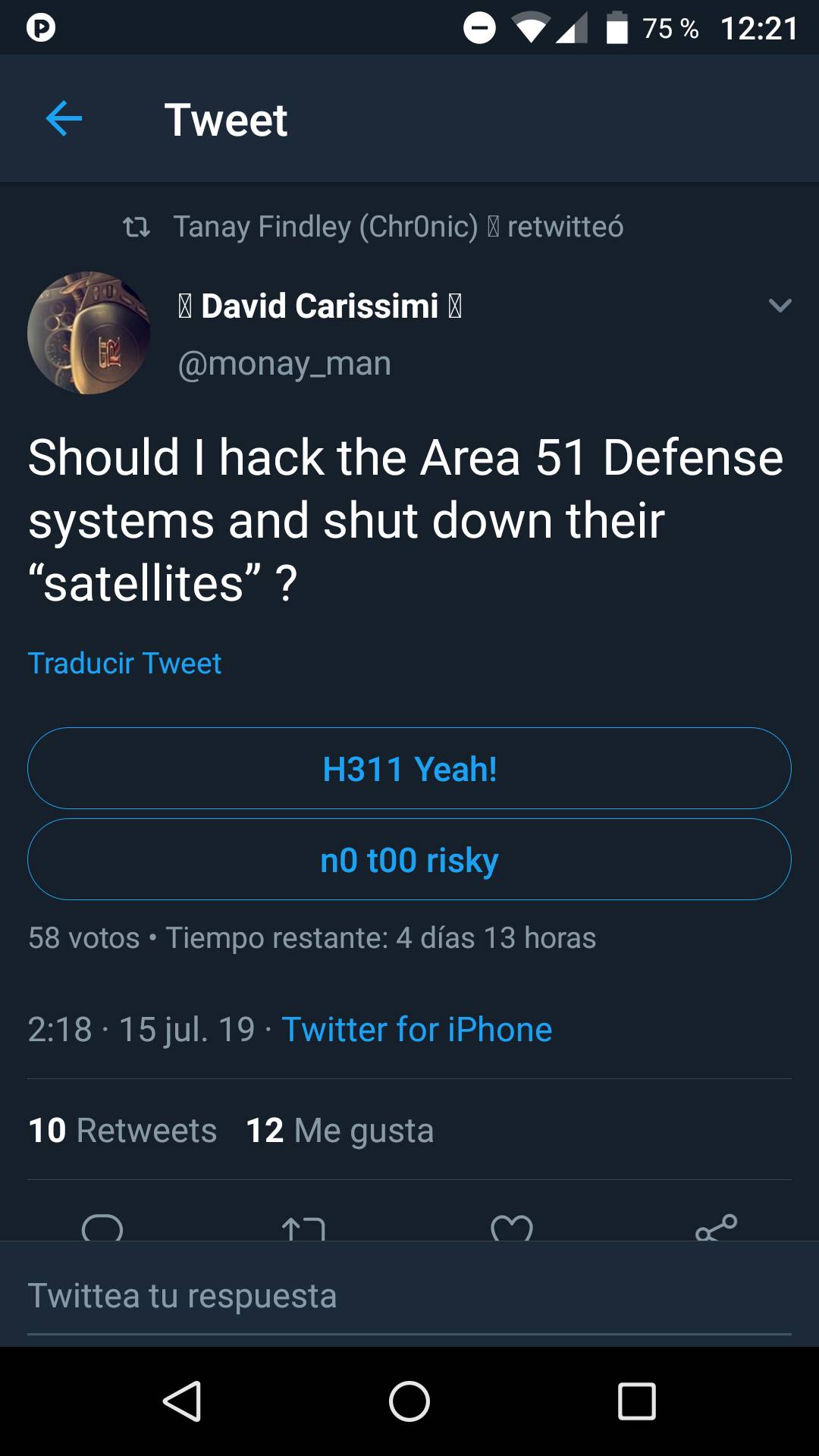View the list of 10 Retweets
The image size is (819, 1456).
123,1130
